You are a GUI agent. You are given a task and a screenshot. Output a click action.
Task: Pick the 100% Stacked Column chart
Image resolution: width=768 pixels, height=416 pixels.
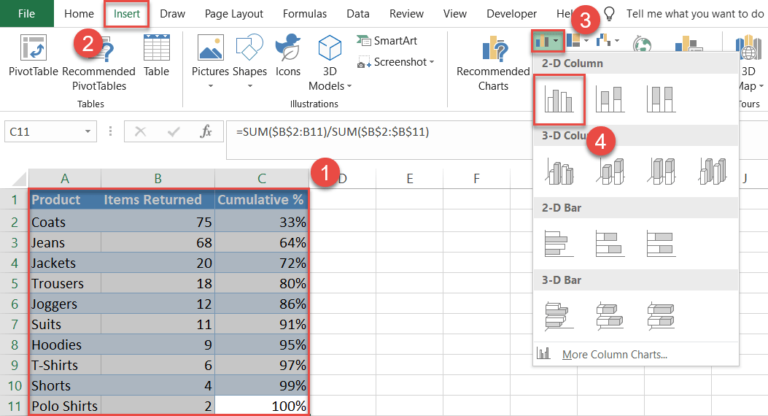tap(661, 99)
